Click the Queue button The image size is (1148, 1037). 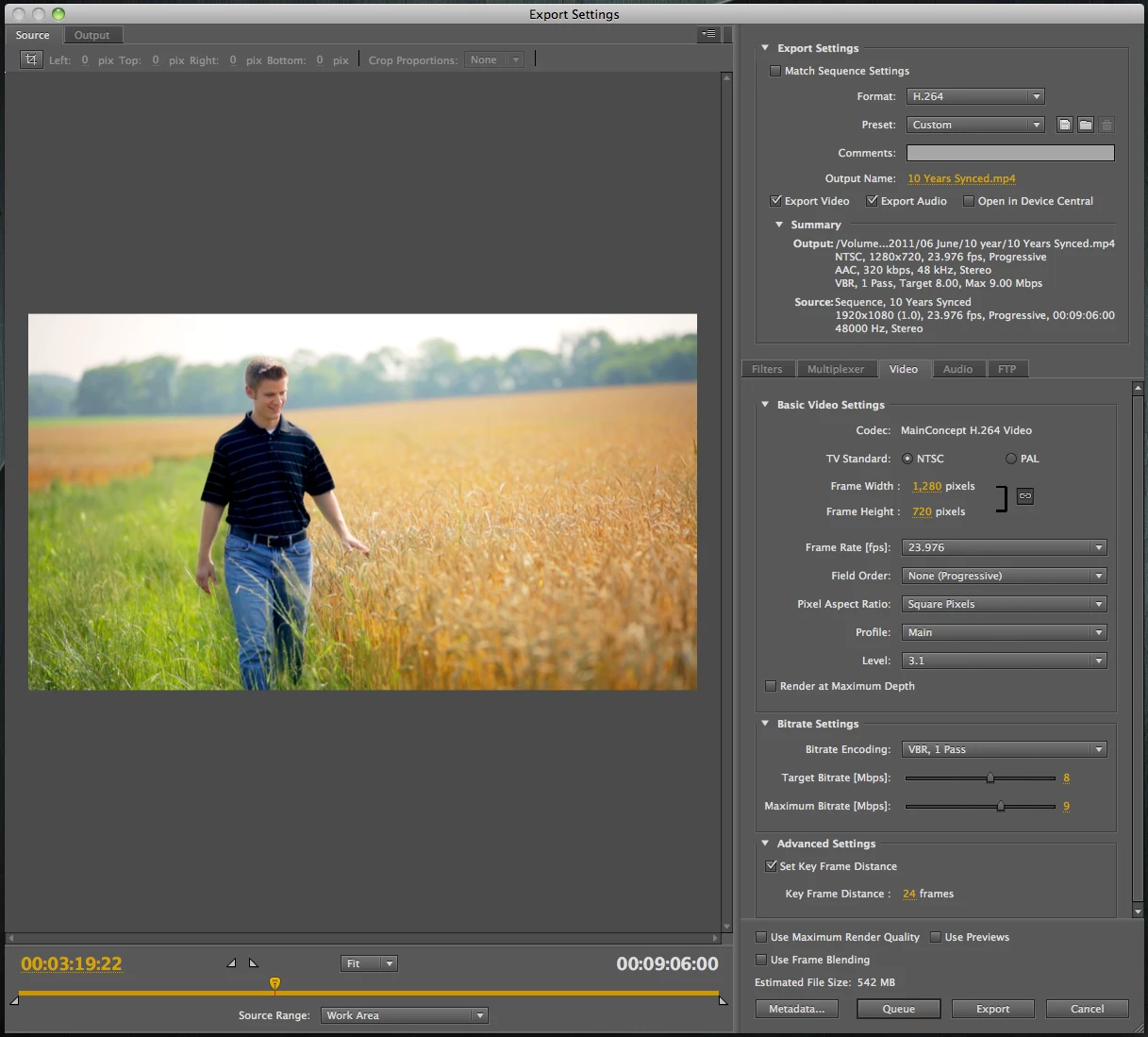click(899, 1009)
